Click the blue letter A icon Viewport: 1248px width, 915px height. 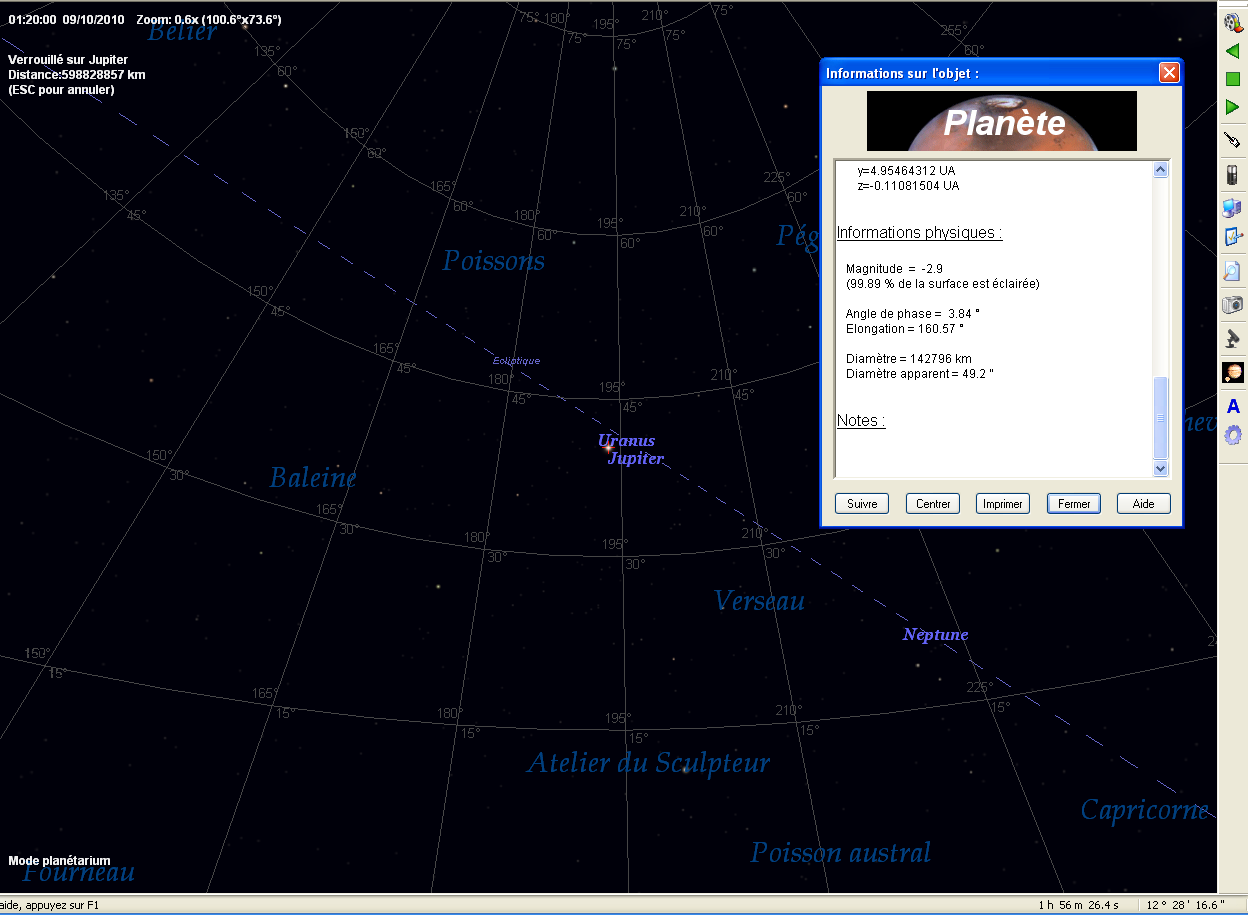pos(1232,406)
